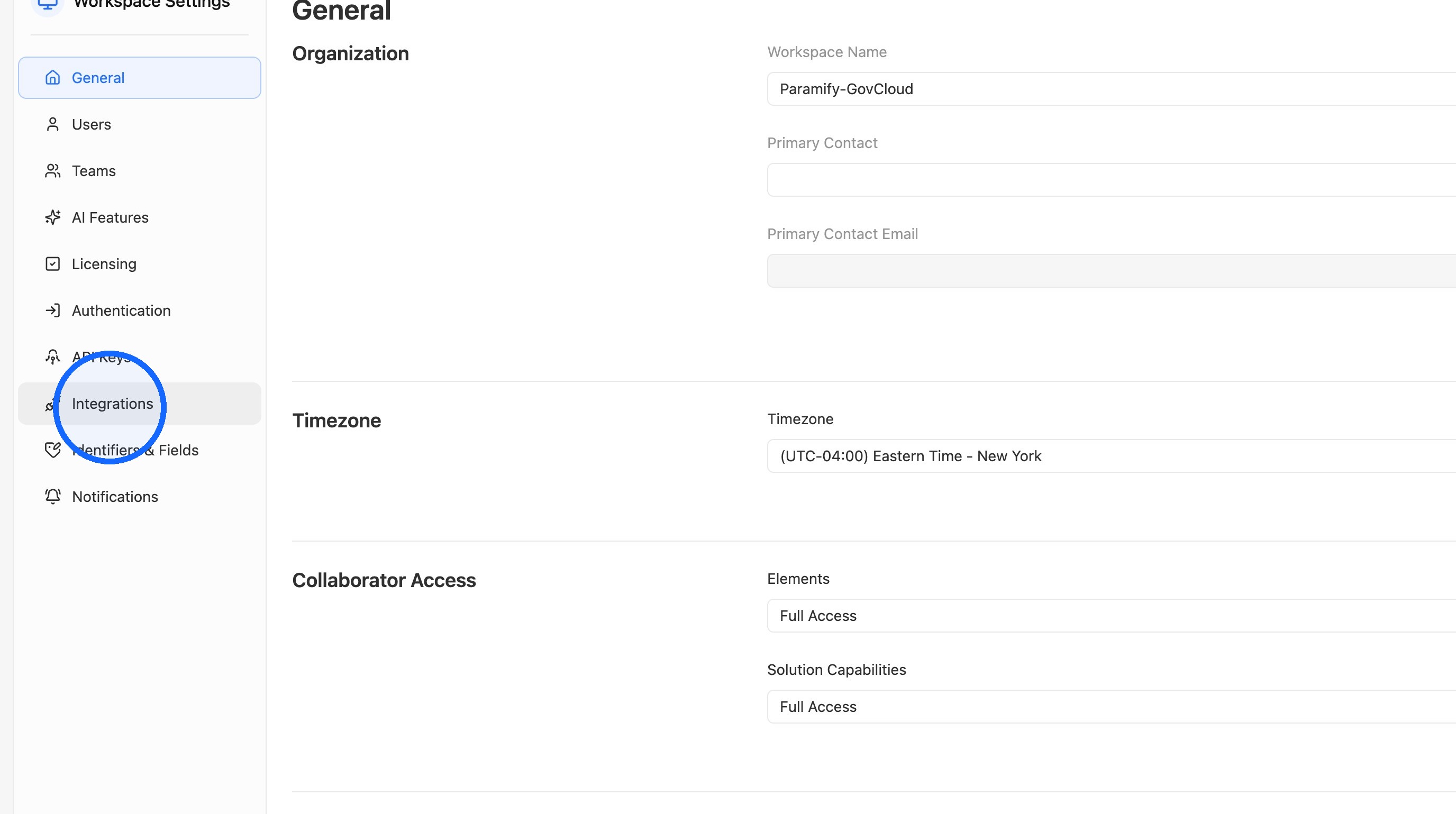1456x814 pixels.
Task: Click the Workspace Settings monitor icon
Action: pyautogui.click(x=48, y=5)
